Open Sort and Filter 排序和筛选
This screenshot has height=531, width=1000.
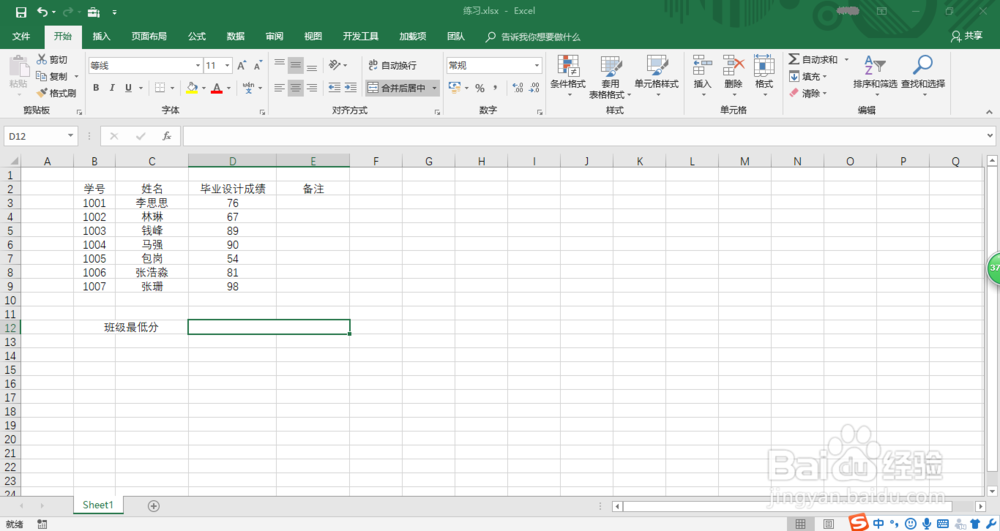point(875,75)
